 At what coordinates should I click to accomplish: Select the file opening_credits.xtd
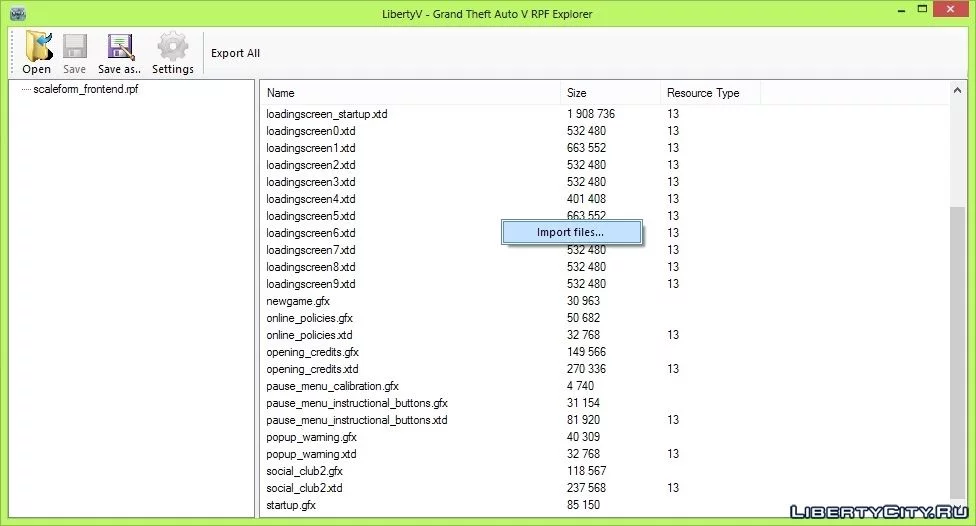312,369
